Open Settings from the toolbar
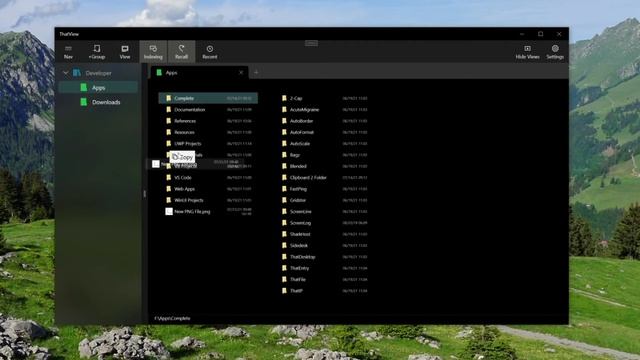 point(555,52)
